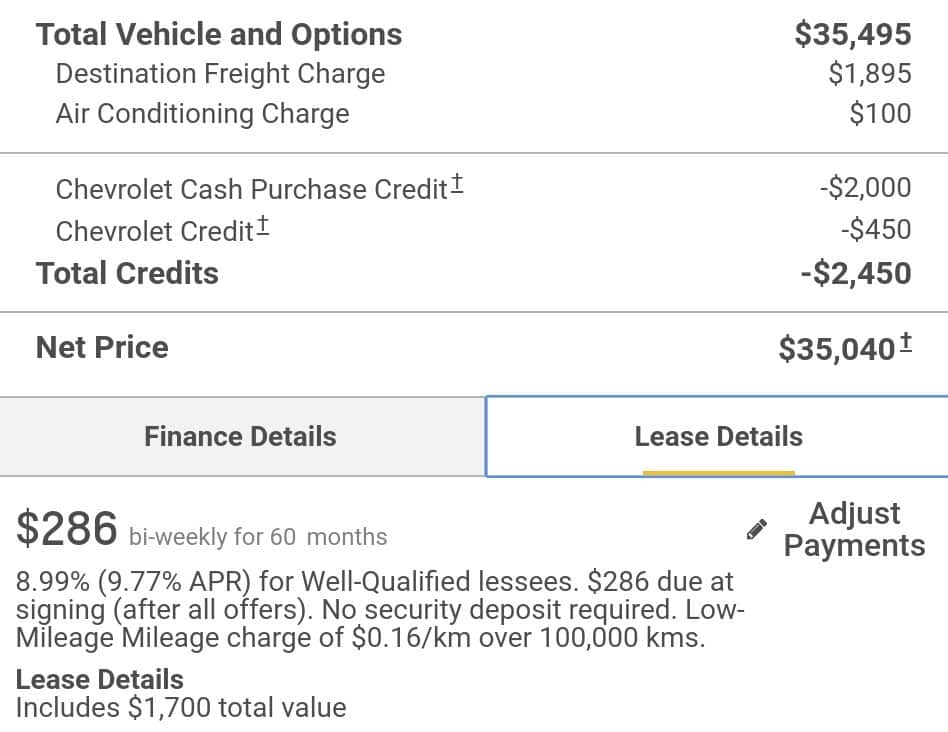Open footnote beside Chevrolet Cash Purchase Credit
The image size is (948, 732).
pos(457,183)
